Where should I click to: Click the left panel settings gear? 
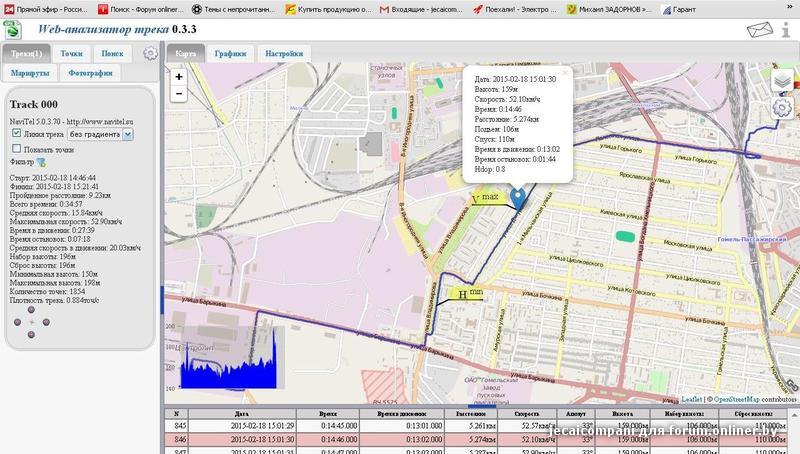tap(150, 53)
